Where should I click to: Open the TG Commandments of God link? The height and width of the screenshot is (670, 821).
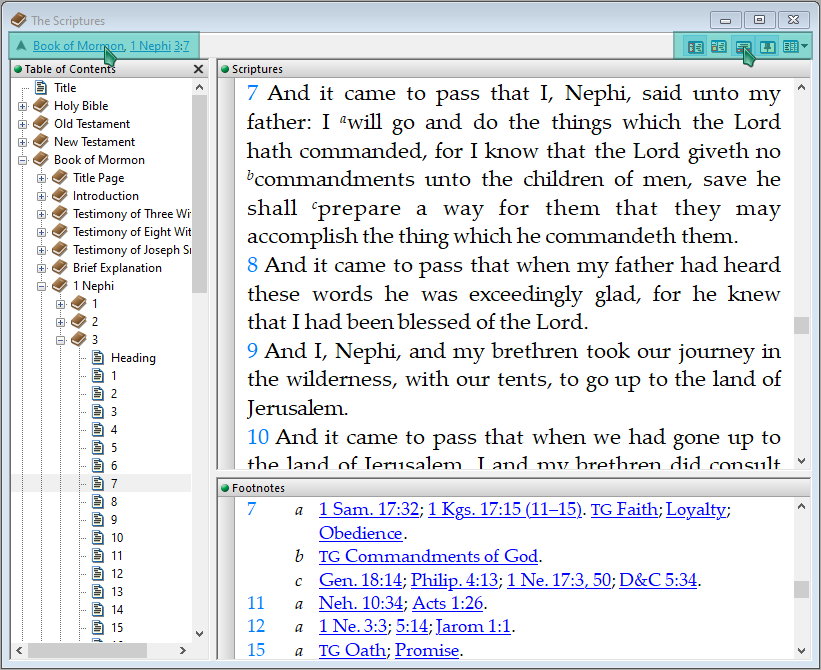click(x=428, y=556)
